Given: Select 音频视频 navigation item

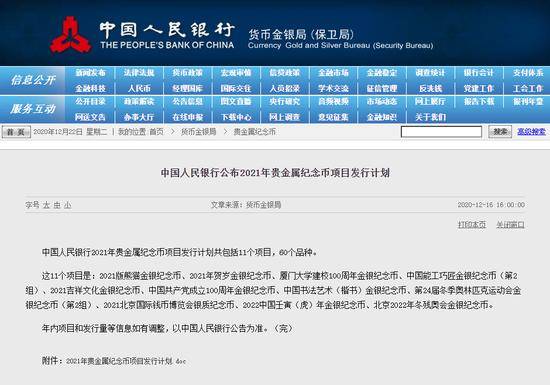Looking at the screenshot, I should [333, 102].
